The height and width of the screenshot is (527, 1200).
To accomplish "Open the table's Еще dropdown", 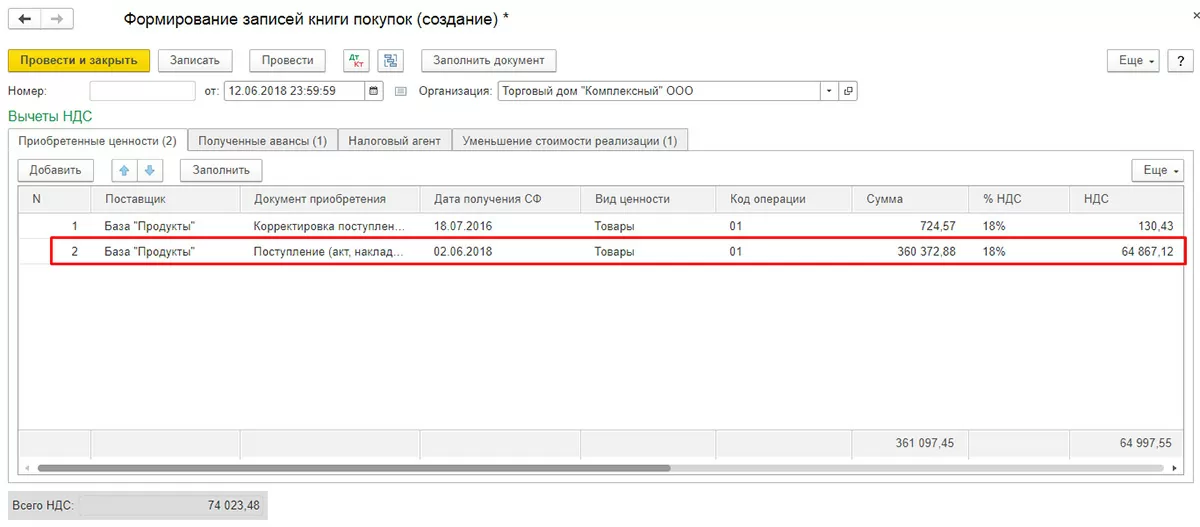I will coord(1160,170).
